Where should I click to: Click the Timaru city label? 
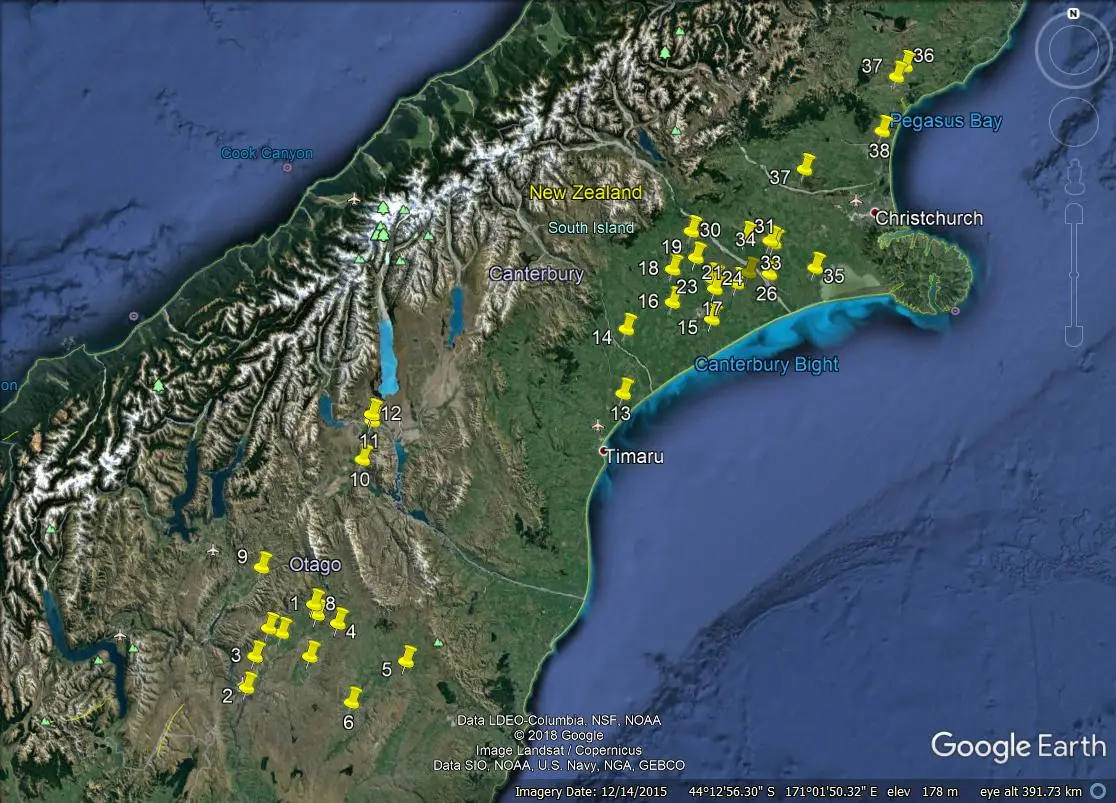click(x=634, y=456)
